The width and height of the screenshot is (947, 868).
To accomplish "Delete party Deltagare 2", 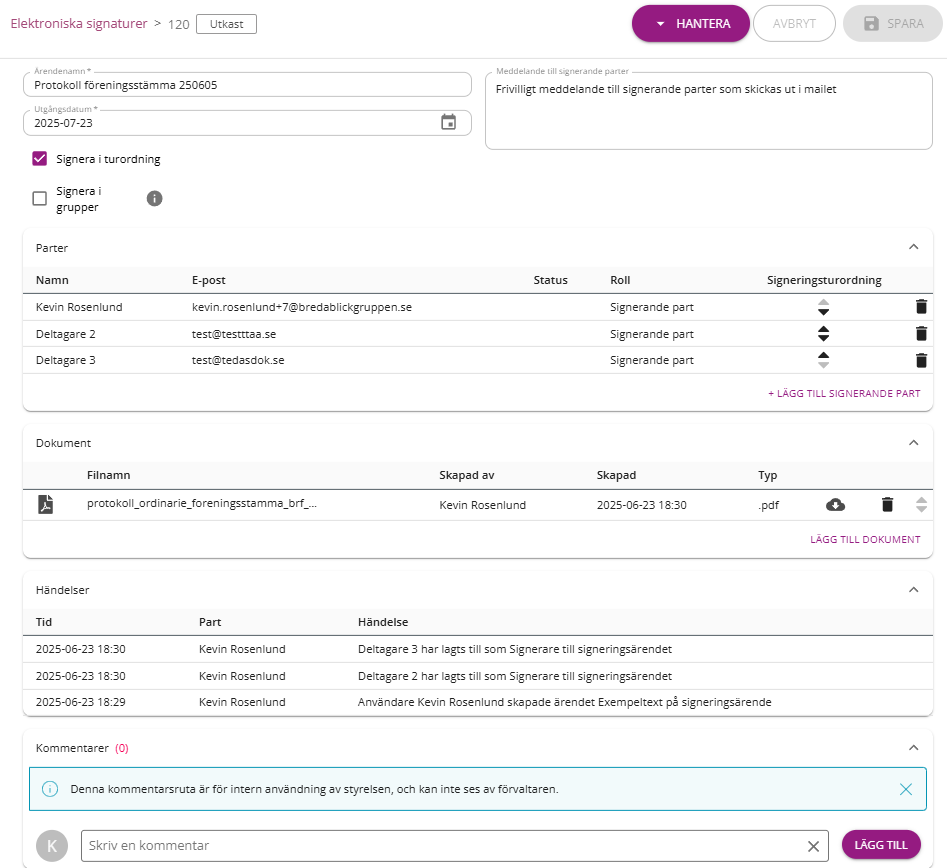I will [921, 333].
